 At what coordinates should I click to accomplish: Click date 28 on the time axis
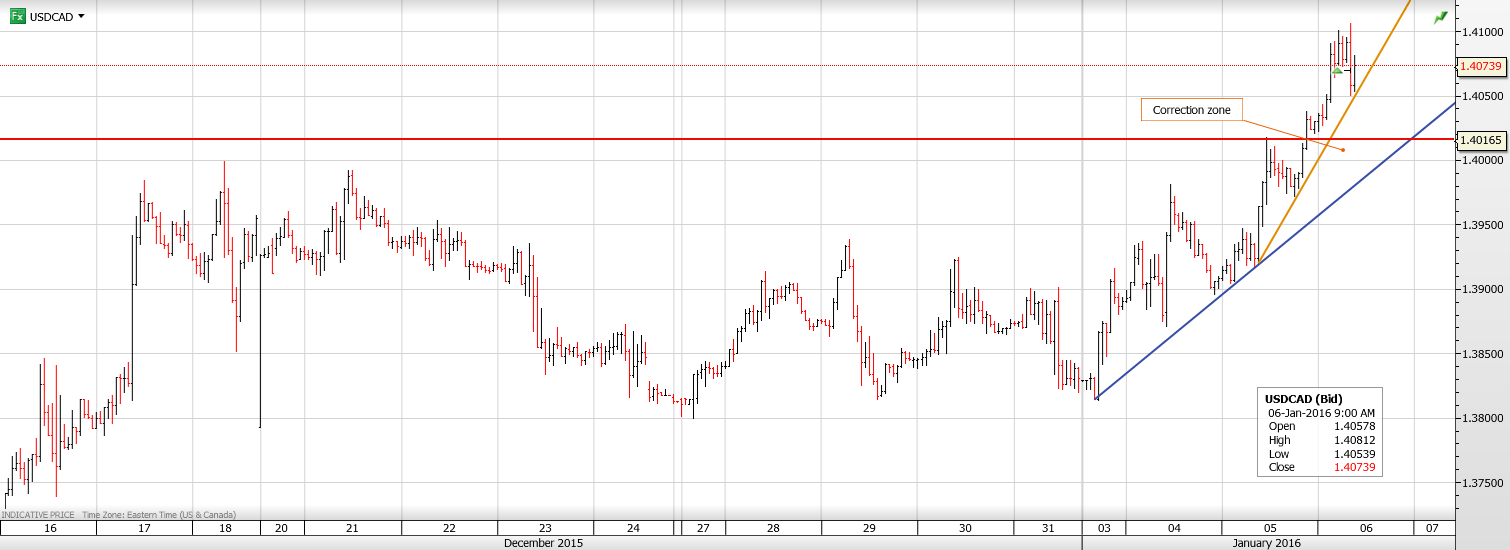(x=773, y=528)
